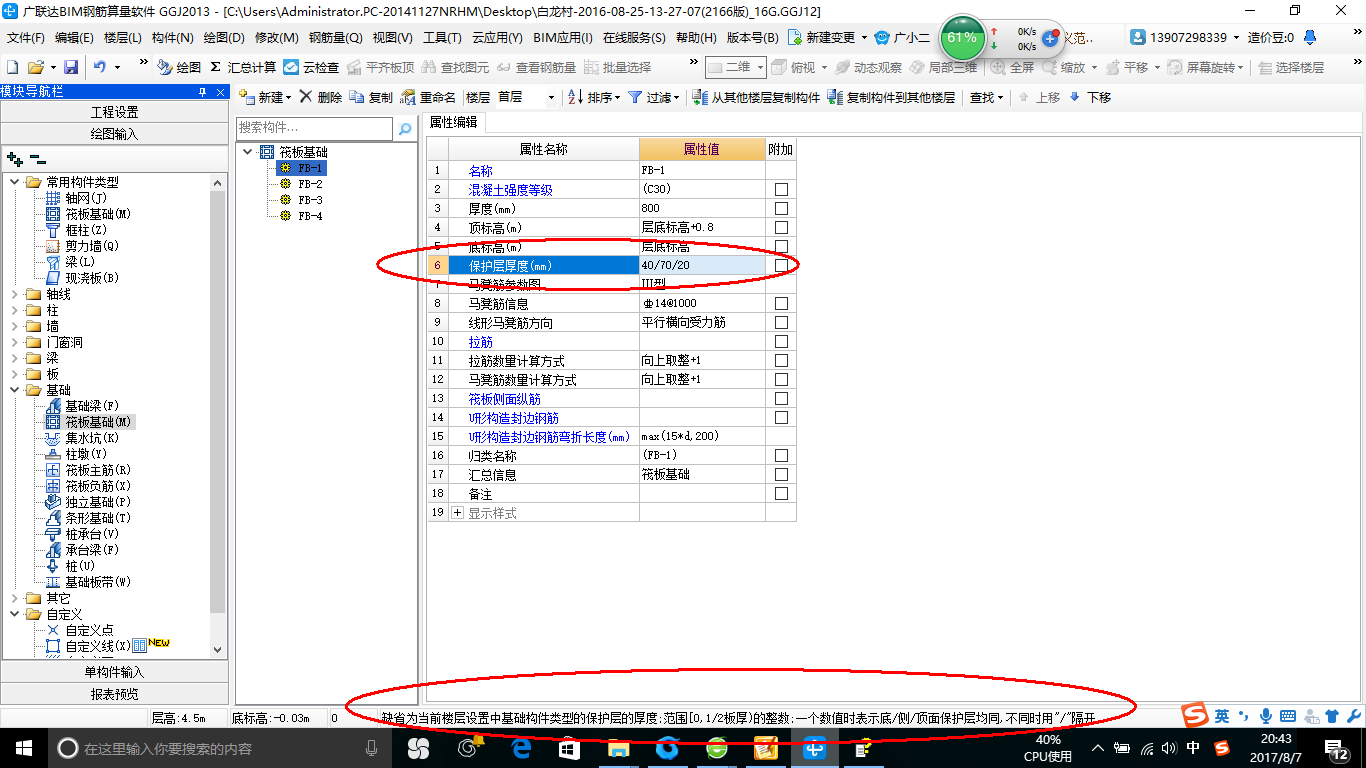This screenshot has width=1366, height=768.
Task: Toggle 厚度(mm) 附加 checkbox
Action: click(781, 208)
